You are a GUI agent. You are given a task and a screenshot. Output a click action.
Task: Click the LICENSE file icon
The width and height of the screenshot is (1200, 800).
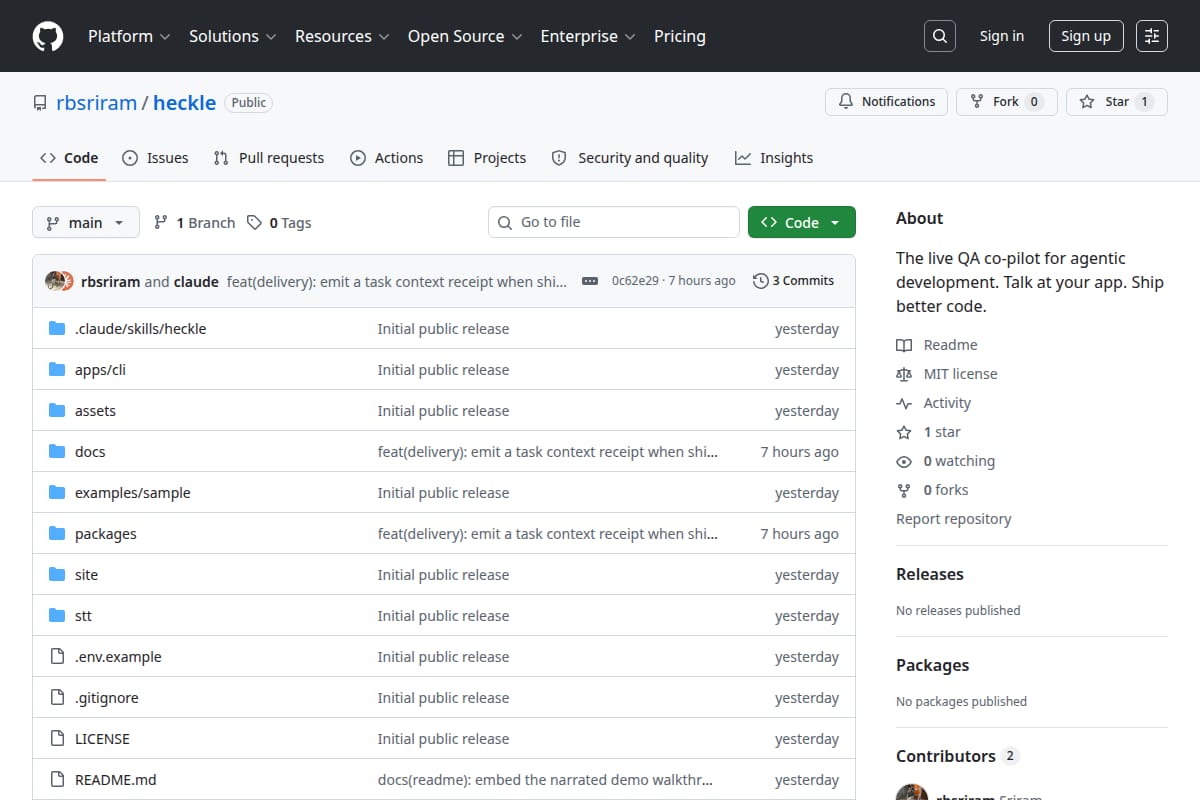coord(57,739)
